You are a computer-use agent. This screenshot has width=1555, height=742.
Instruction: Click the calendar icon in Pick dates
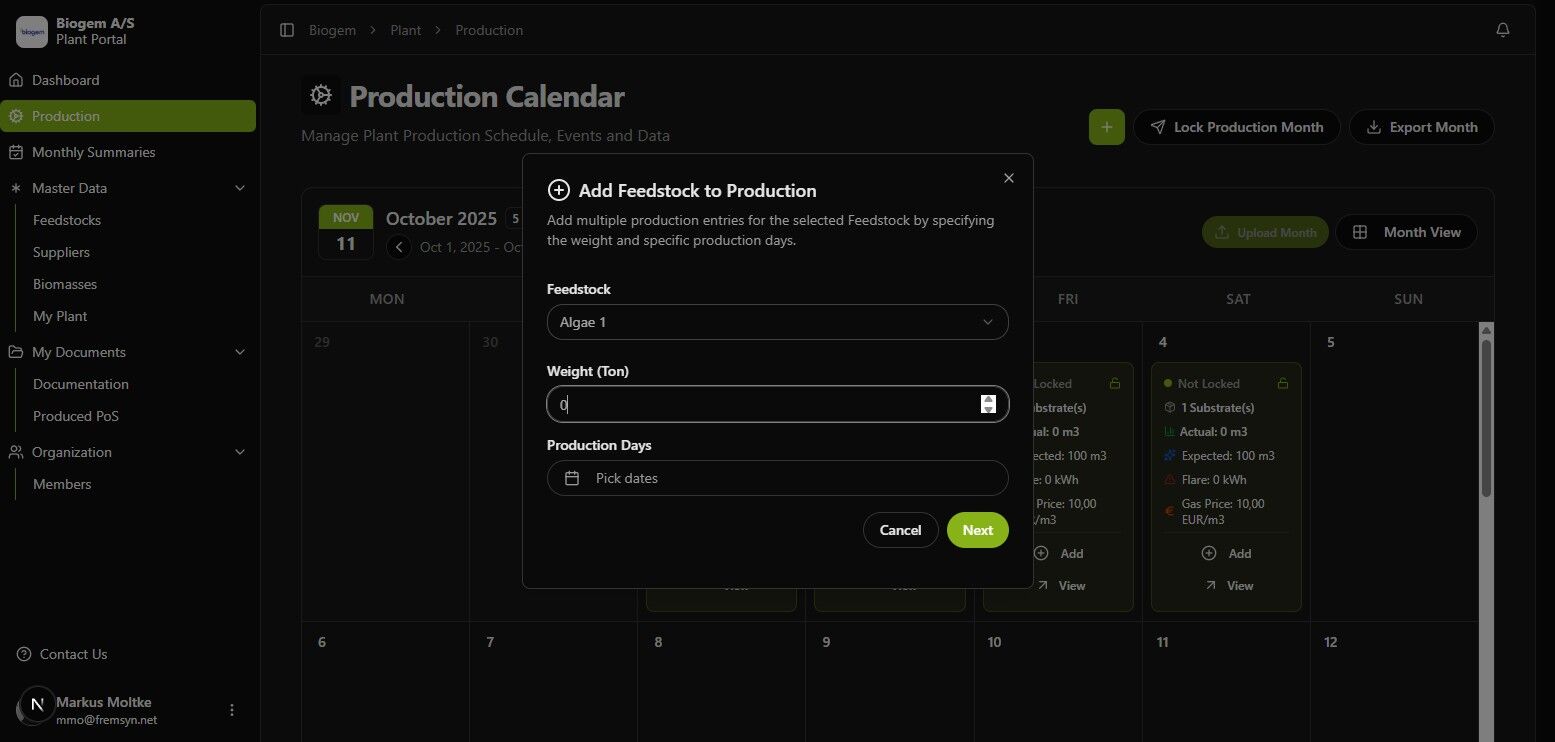(x=572, y=478)
